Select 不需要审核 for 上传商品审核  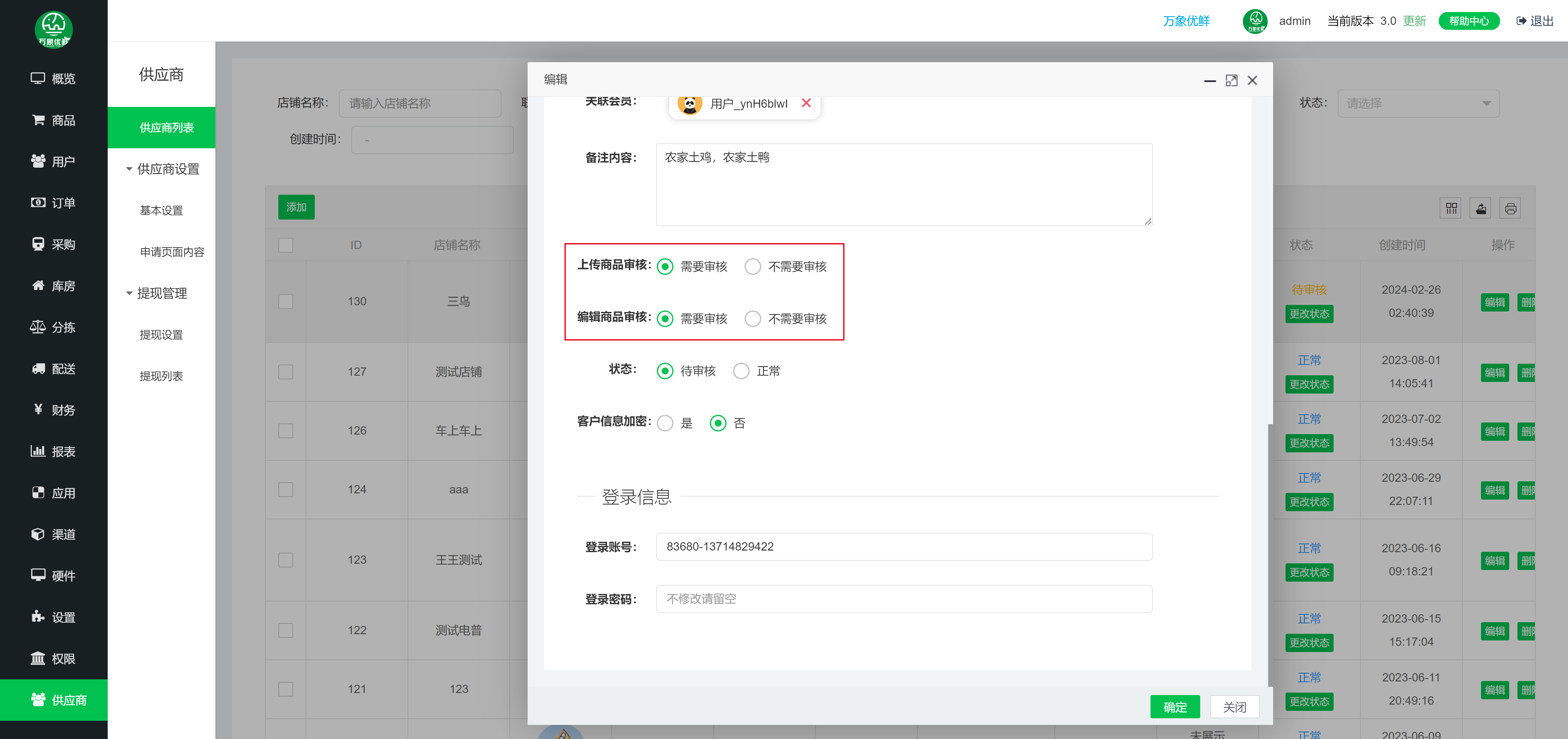pos(753,267)
